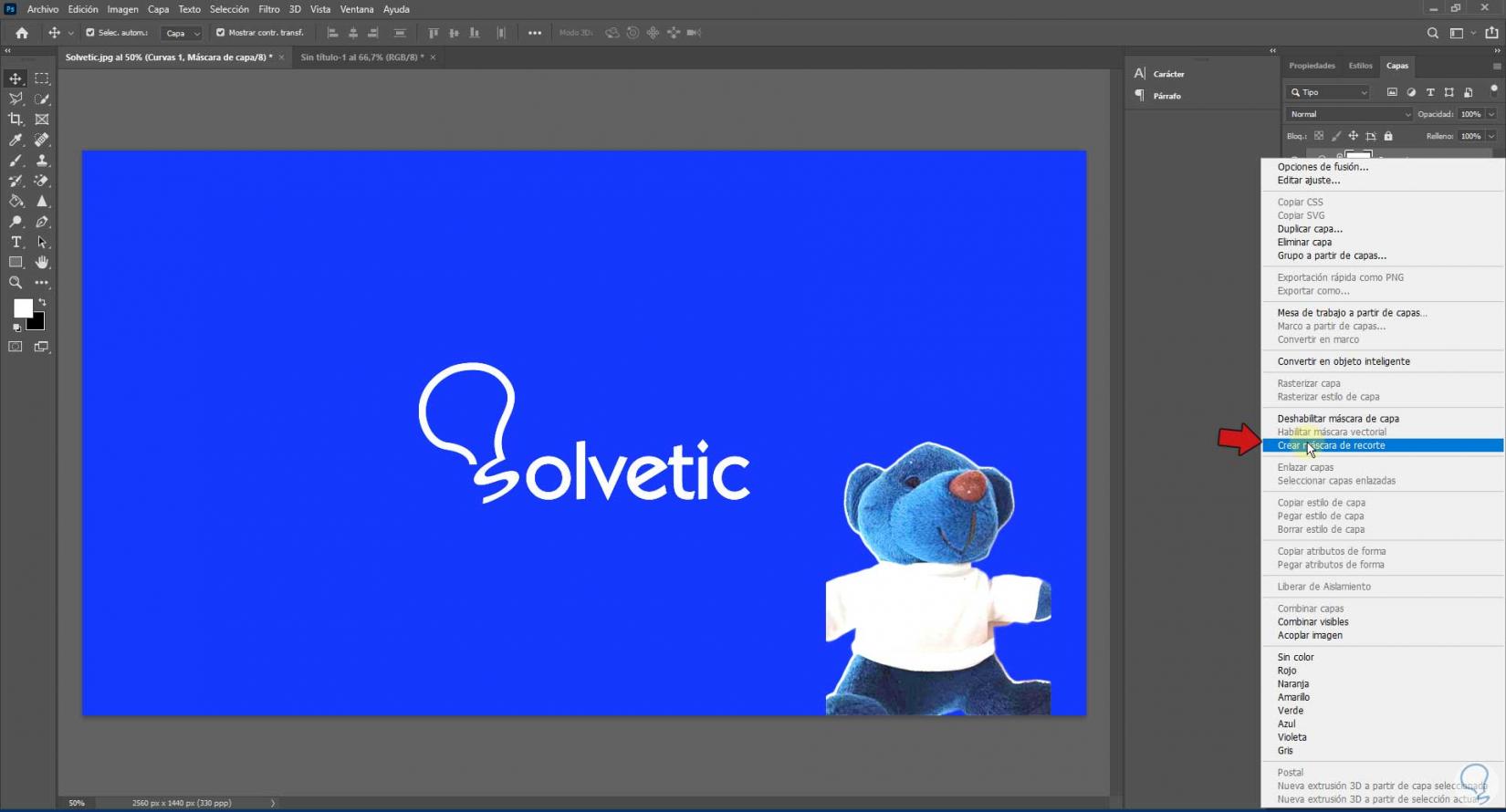The height and width of the screenshot is (812, 1506).
Task: Select the Polygonal Lasso tool
Action: point(16,99)
